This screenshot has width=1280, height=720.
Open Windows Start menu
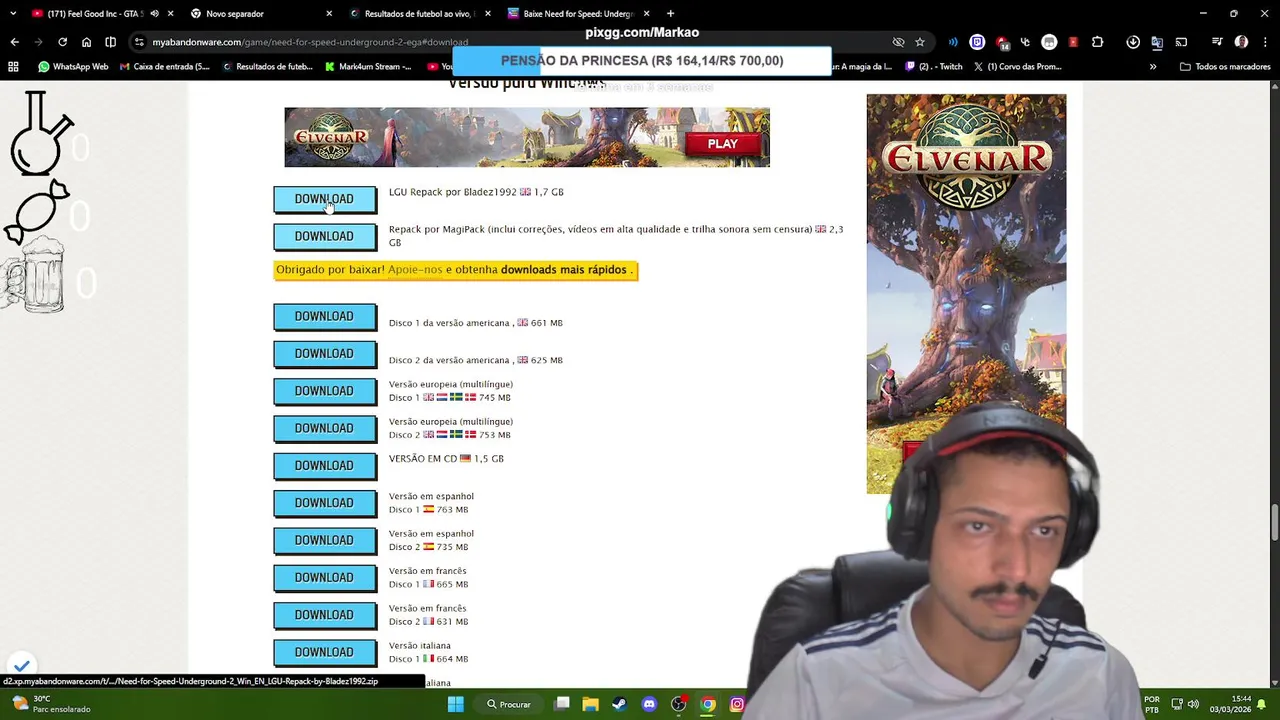[x=455, y=704]
